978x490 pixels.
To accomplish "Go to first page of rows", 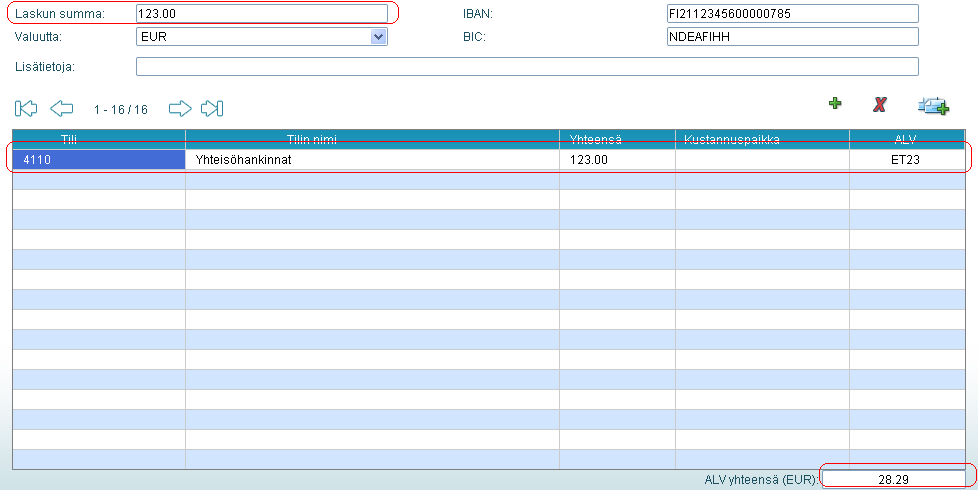I will [26, 108].
